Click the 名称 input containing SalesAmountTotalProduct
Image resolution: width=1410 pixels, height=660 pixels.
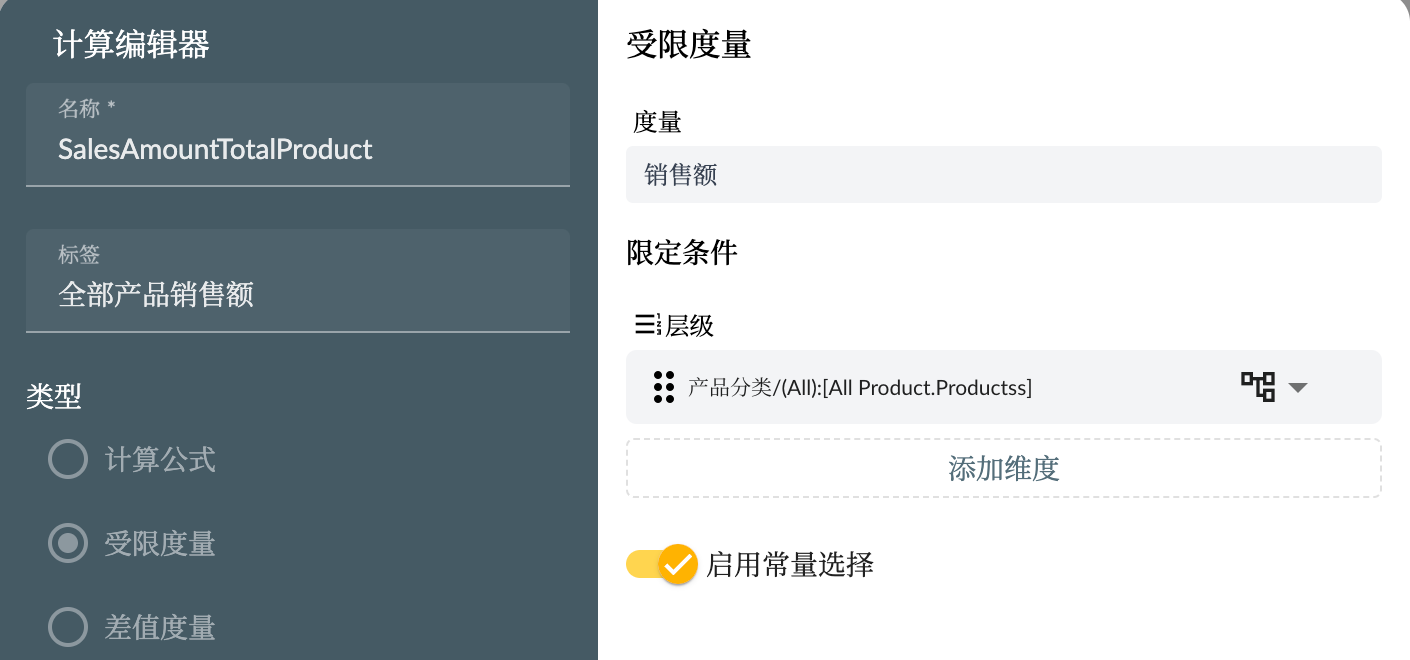[298, 149]
